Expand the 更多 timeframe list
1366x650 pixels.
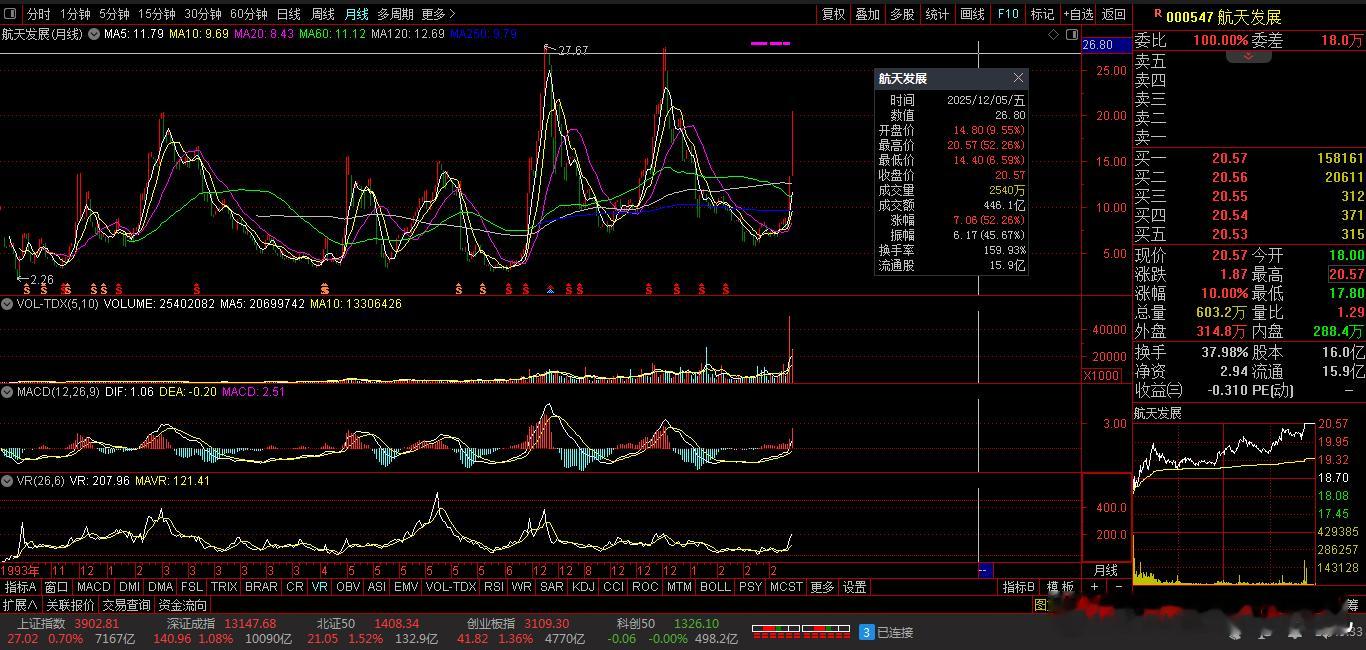tap(438, 14)
